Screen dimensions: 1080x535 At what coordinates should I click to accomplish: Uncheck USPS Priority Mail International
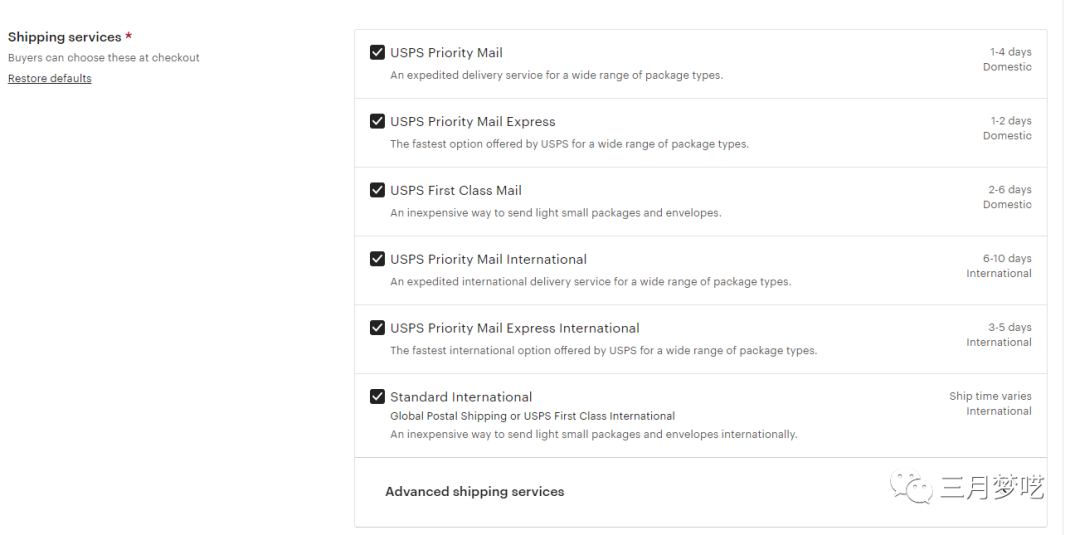(x=377, y=259)
